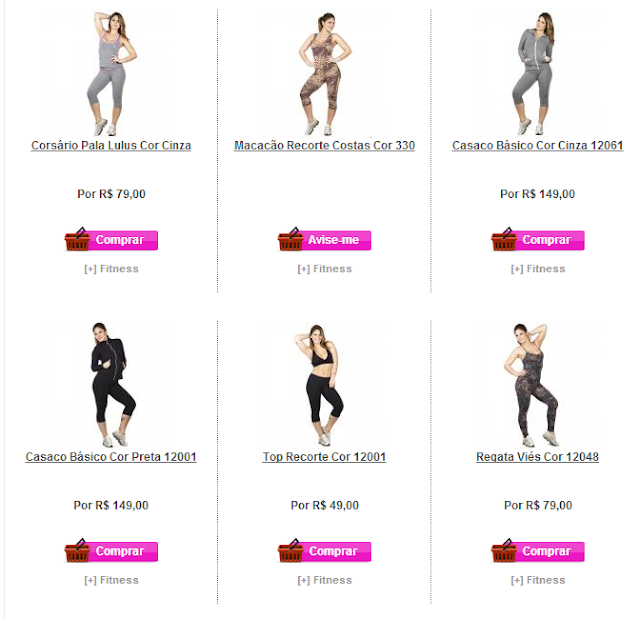Open Regata Viés Cor 12048 link
The height and width of the screenshot is (618, 640).
[x=538, y=457]
